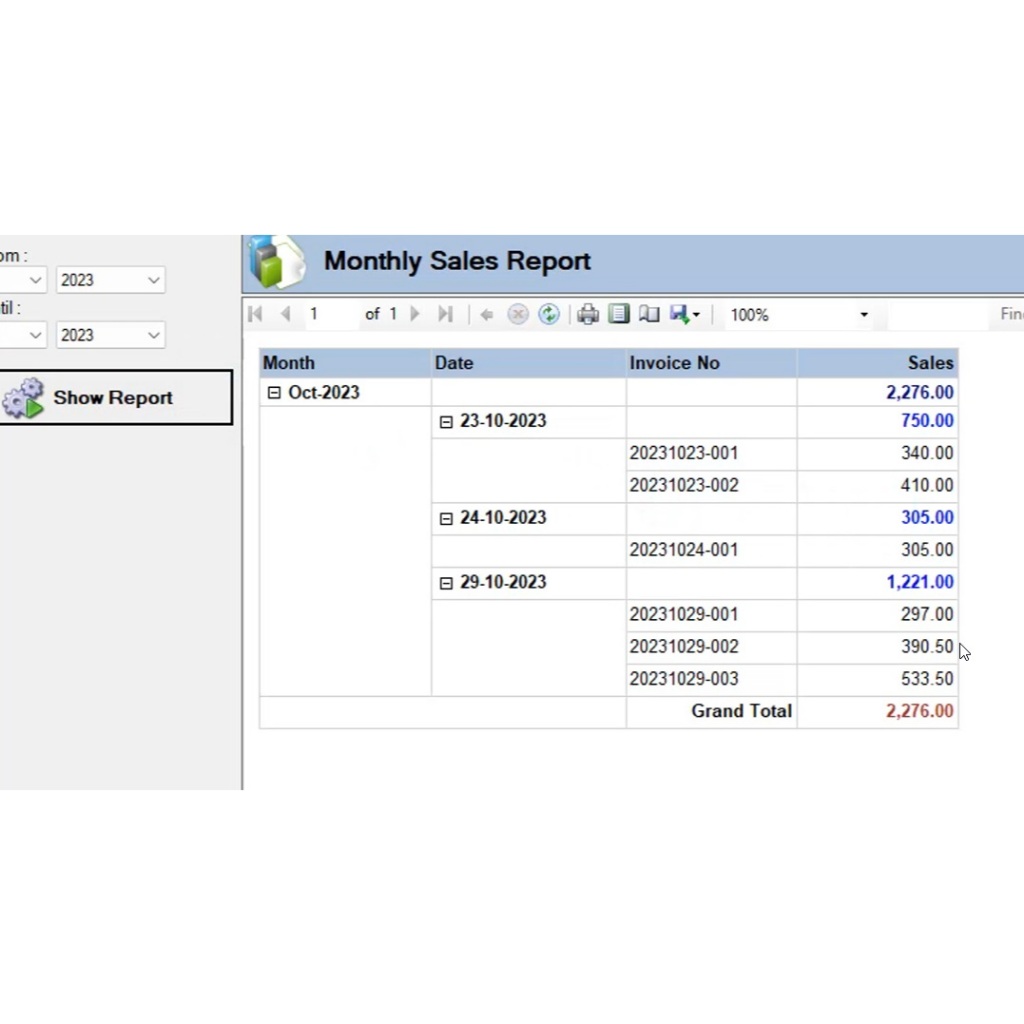
Task: Click the Show Report button
Action: (115, 397)
